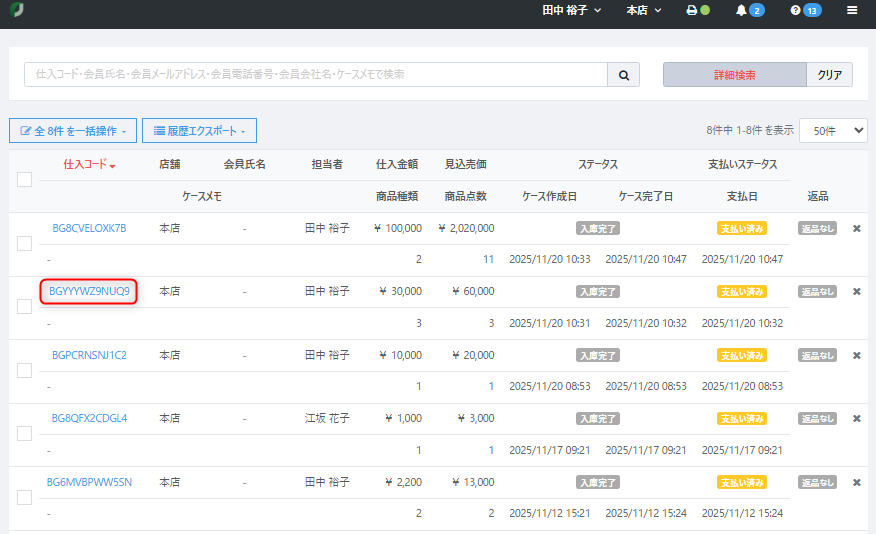Open the 全8件を一括操作 bulk menu
The width and height of the screenshot is (876, 534).
tap(72, 131)
